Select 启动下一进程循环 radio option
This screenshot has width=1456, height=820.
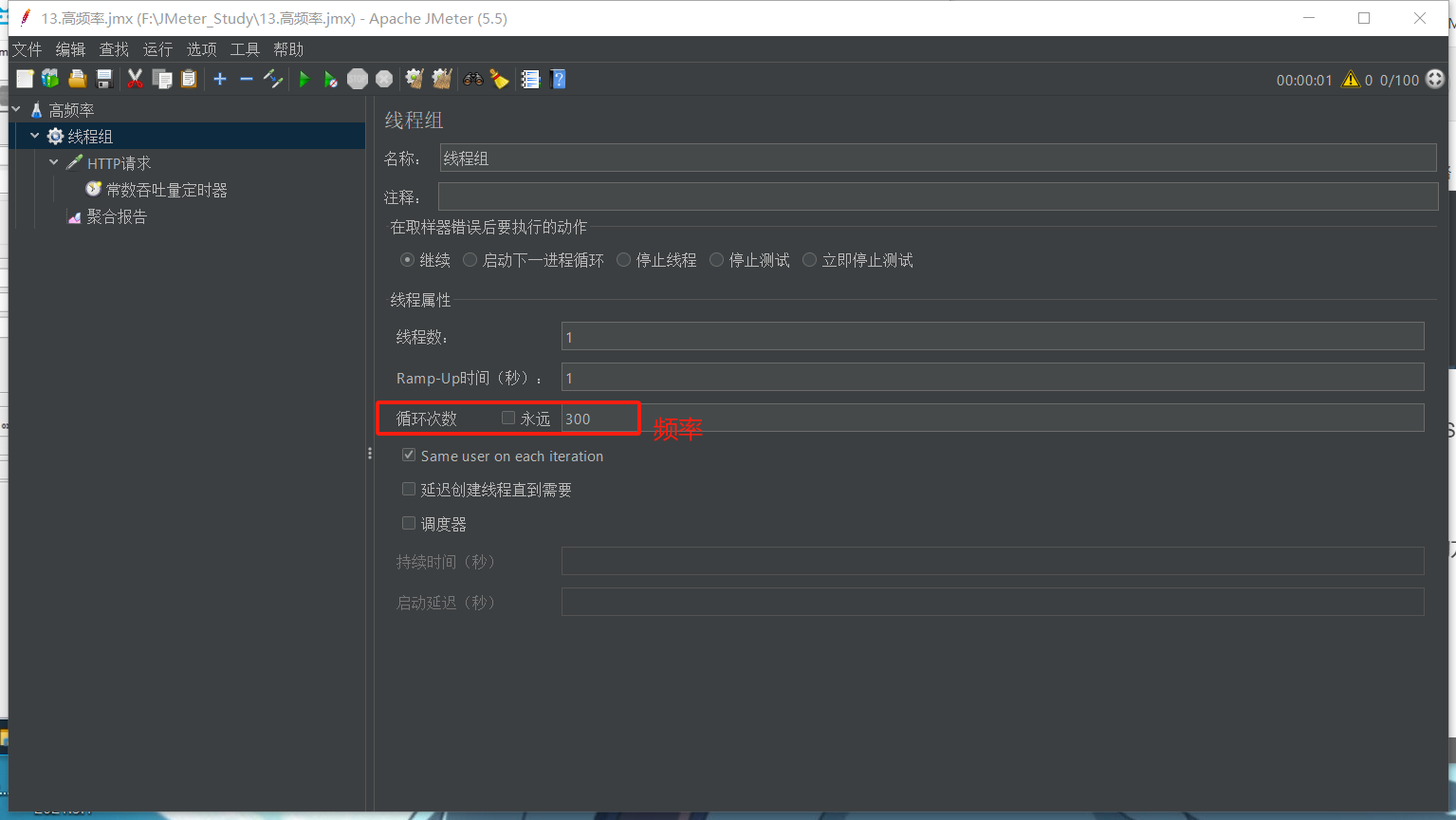[470, 260]
